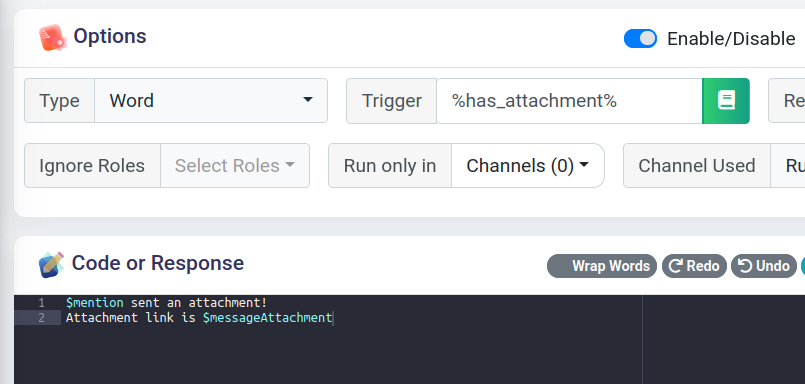This screenshot has width=805, height=384.
Task: Click the $messageAttachment variable in line 2
Action: click(x=267, y=318)
